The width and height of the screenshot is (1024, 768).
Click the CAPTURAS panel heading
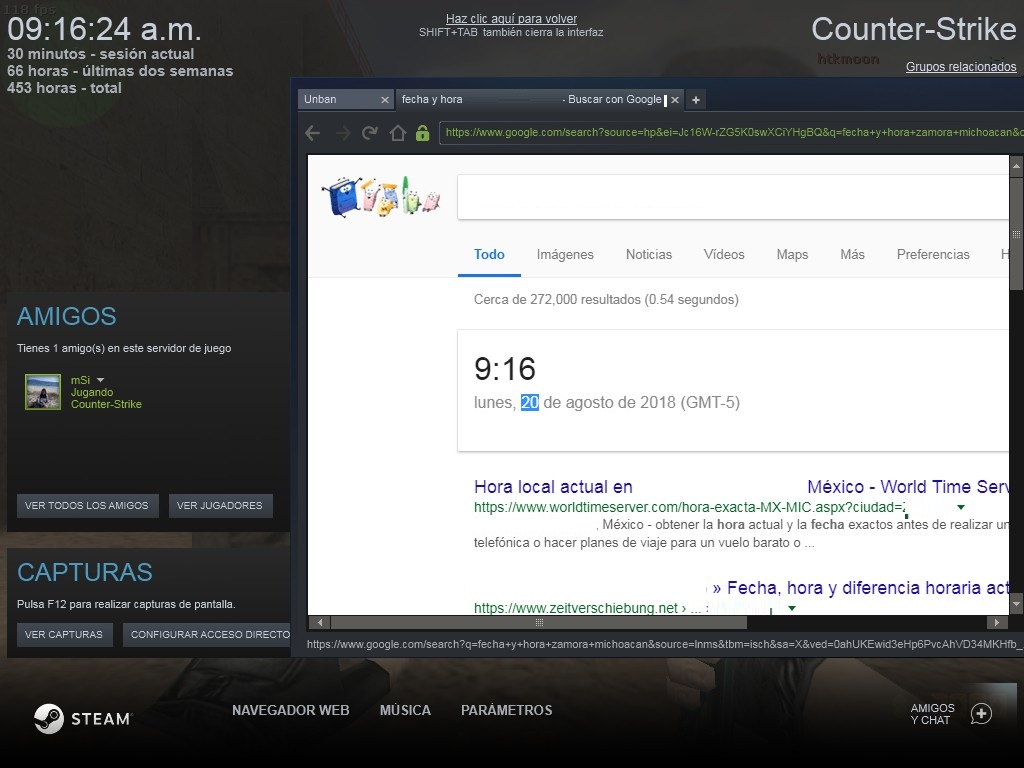85,573
